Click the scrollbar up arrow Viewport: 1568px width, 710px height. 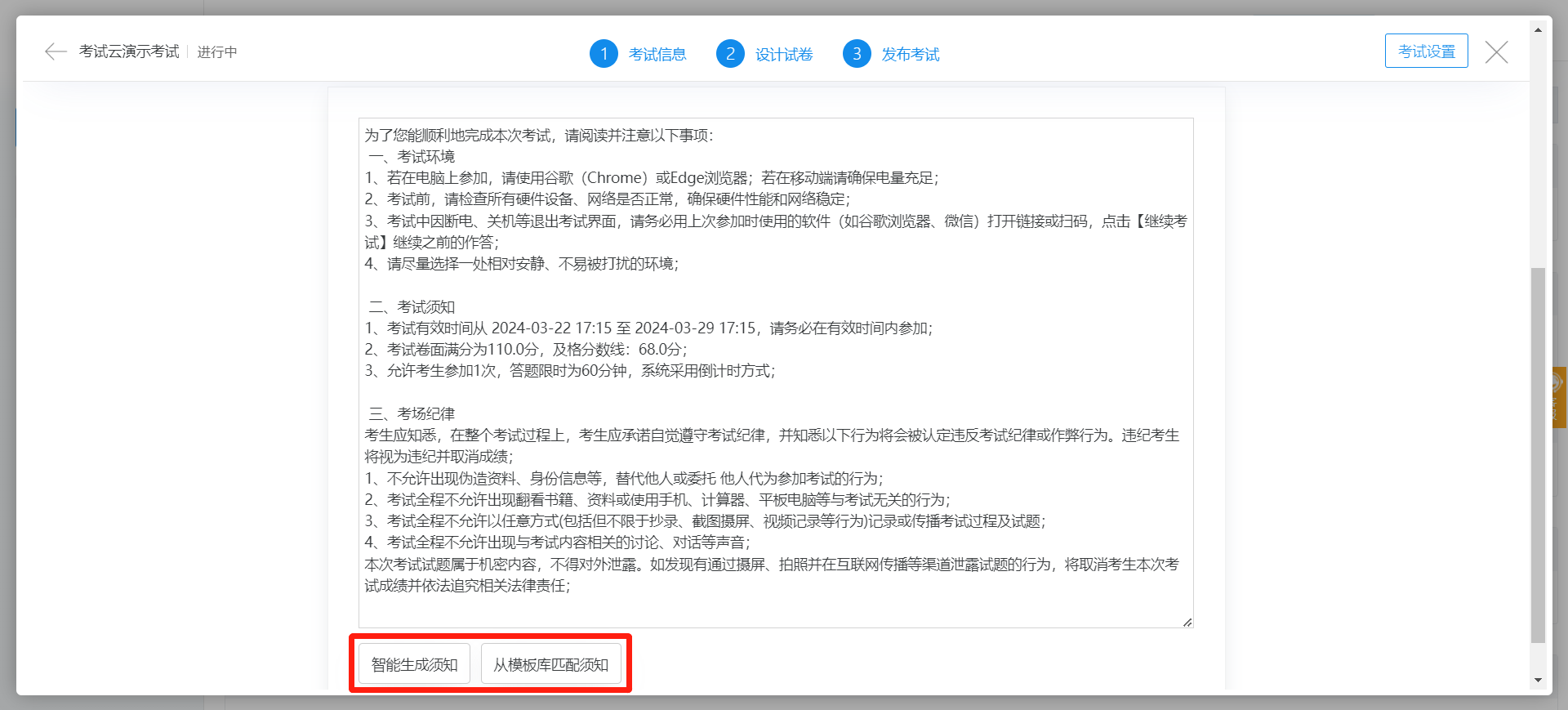point(1538,30)
